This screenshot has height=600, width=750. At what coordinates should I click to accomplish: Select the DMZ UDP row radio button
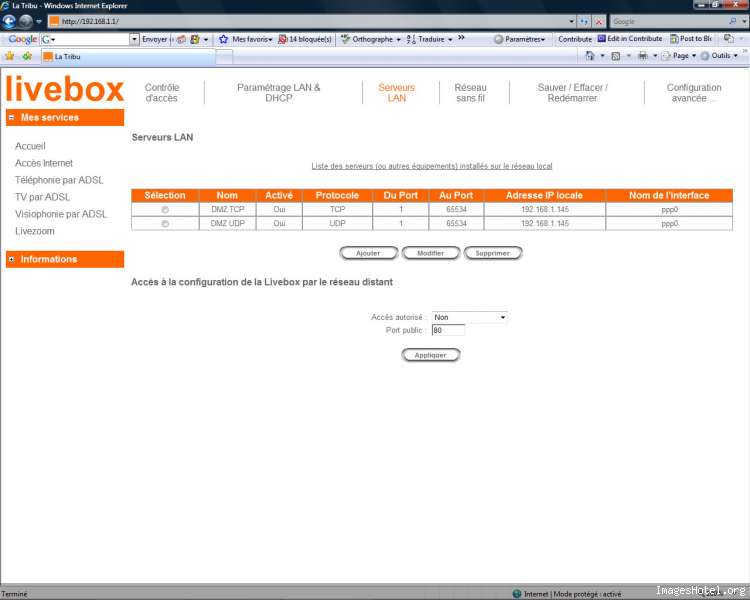click(165, 224)
